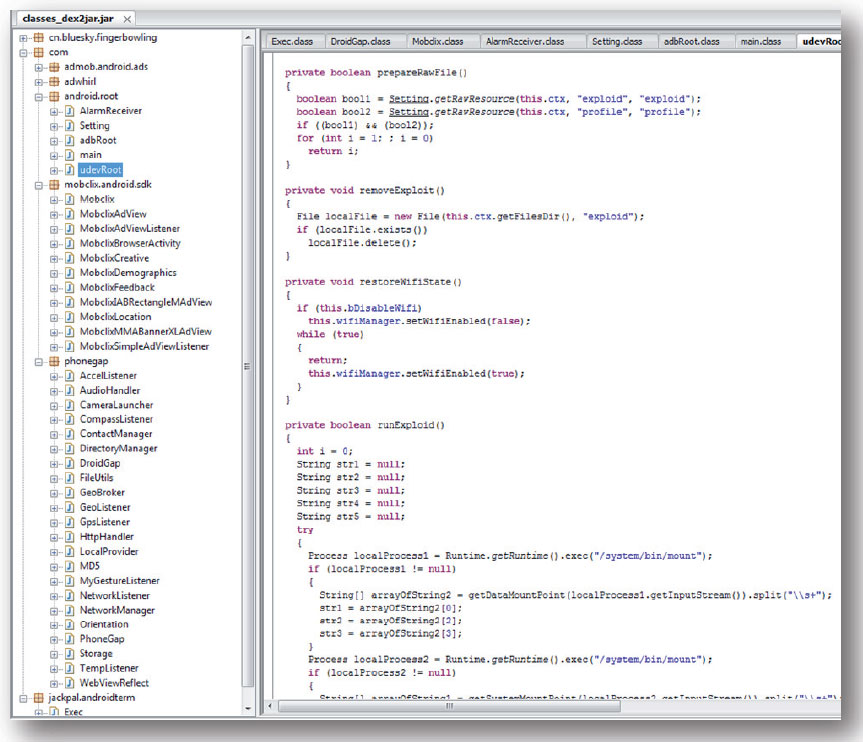Click the Mobclix class file icon
The image size is (863, 742).
69,199
